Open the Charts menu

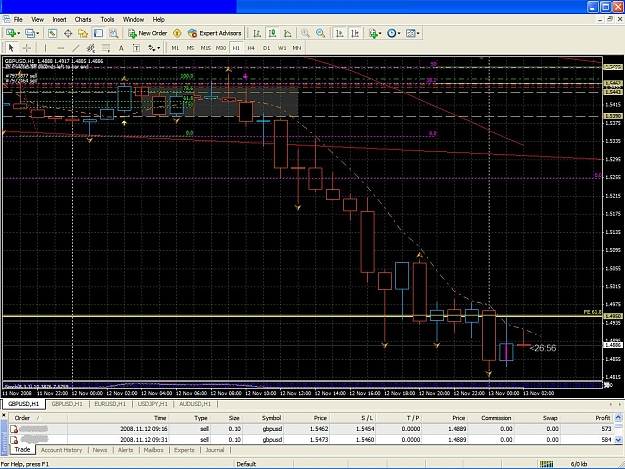pyautogui.click(x=83, y=20)
